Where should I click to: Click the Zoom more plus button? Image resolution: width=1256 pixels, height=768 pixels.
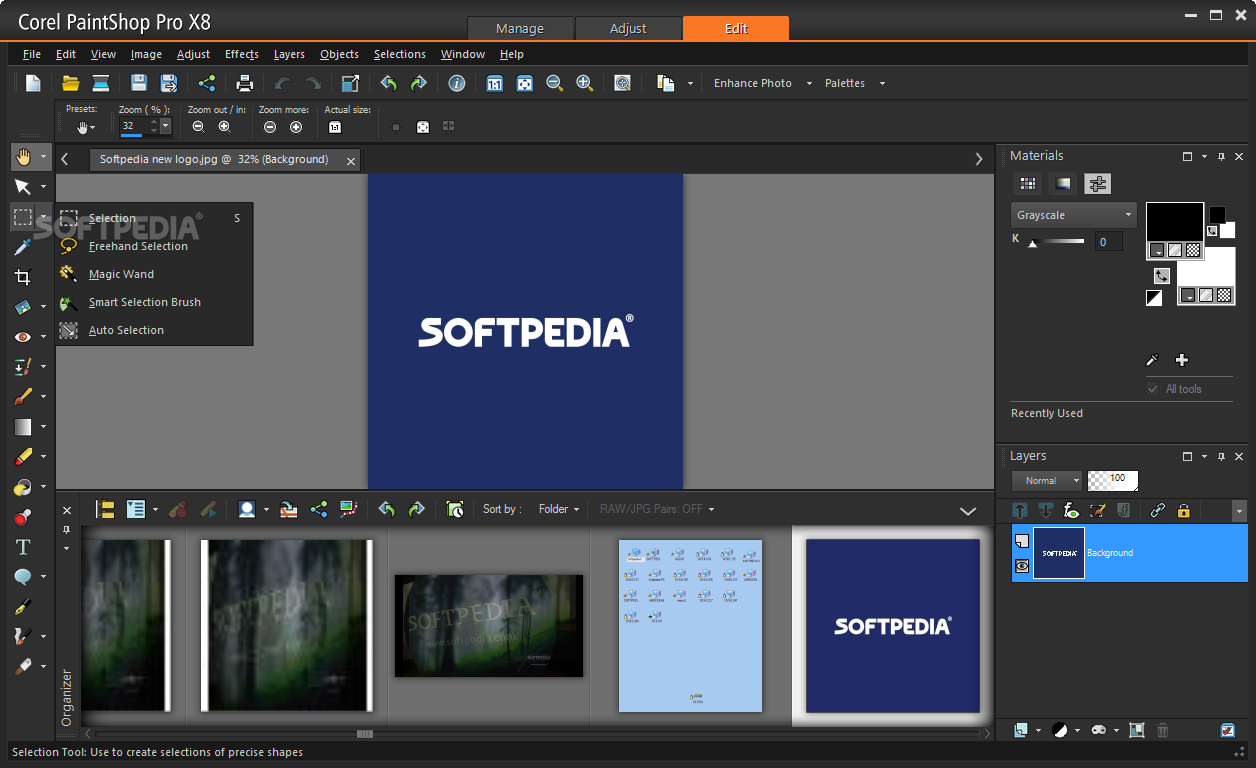tap(296, 127)
